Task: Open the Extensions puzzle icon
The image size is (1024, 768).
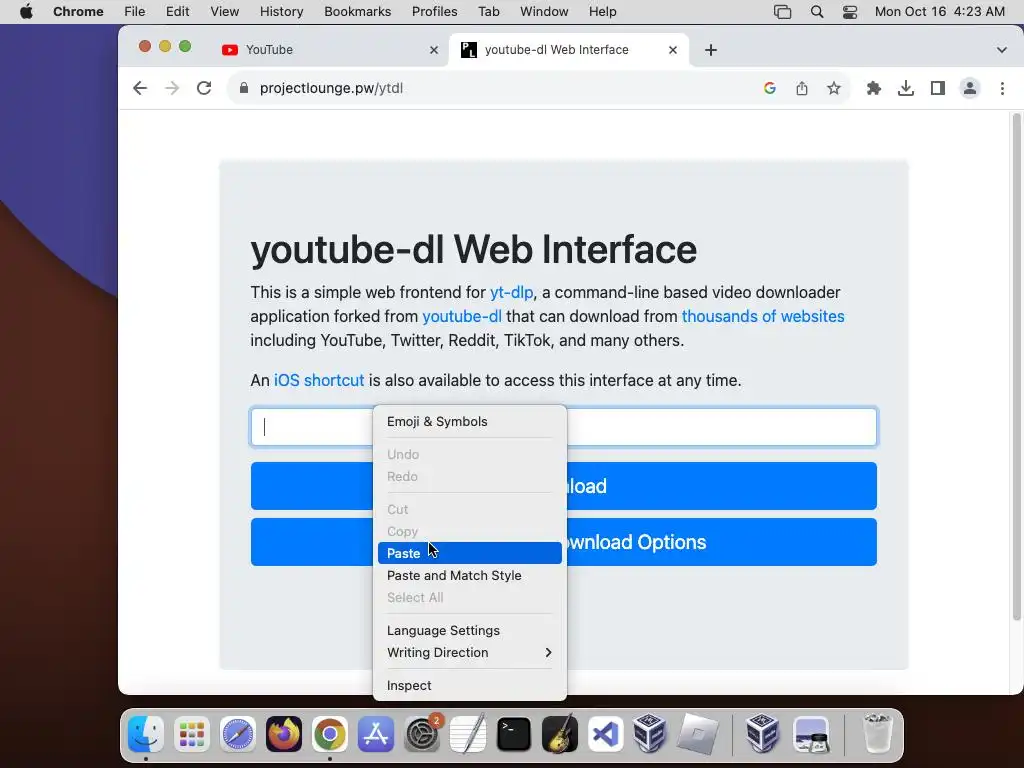Action: pyautogui.click(x=874, y=88)
